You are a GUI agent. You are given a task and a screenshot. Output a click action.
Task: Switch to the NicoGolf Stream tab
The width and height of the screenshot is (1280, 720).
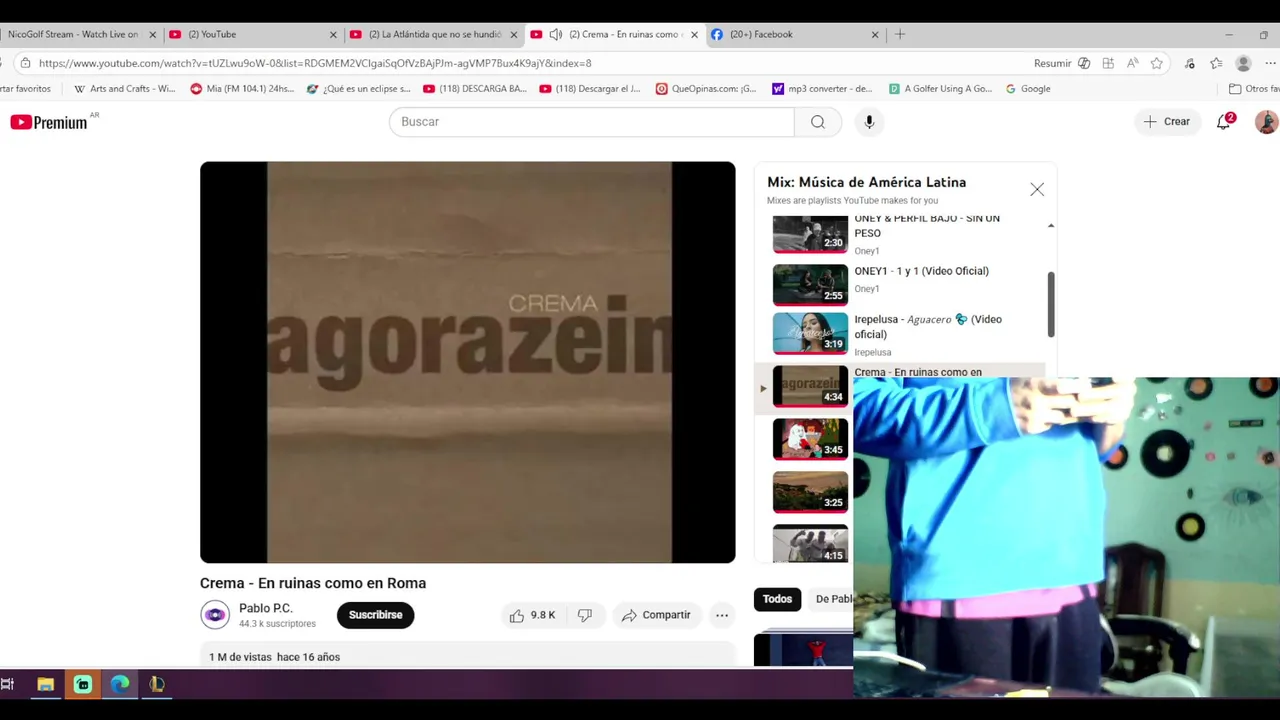pos(80,34)
